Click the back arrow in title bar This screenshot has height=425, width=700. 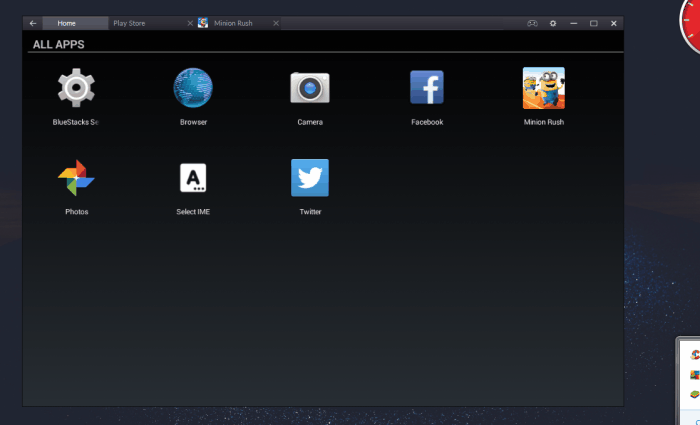point(33,23)
